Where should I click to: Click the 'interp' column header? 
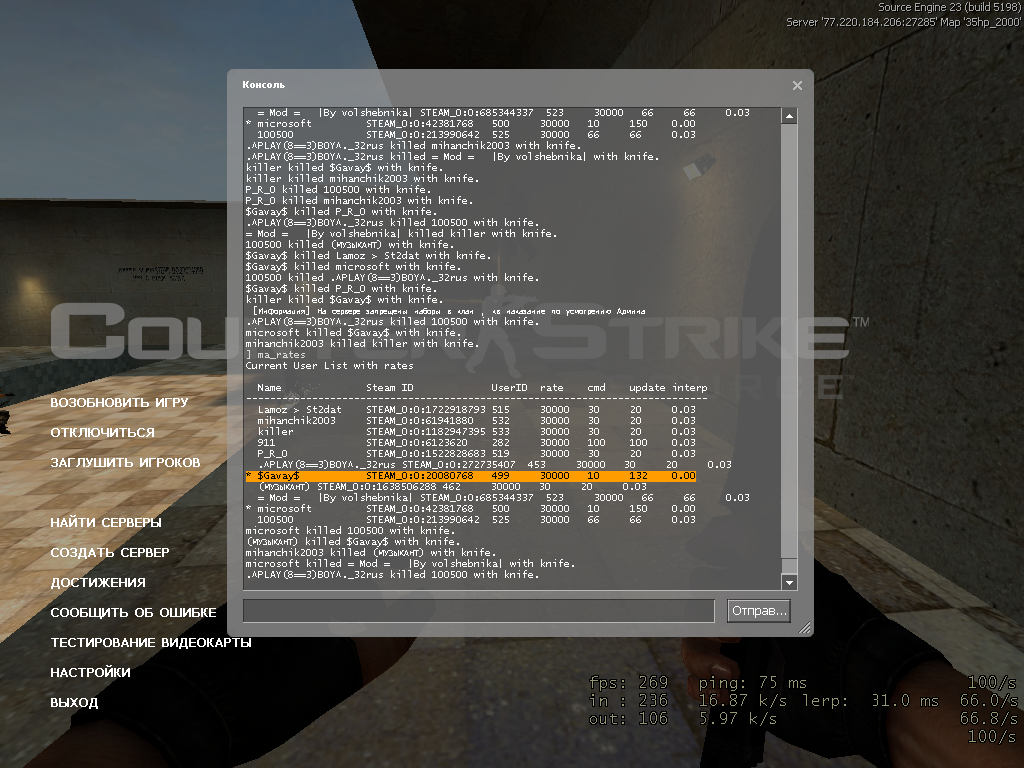click(x=690, y=388)
